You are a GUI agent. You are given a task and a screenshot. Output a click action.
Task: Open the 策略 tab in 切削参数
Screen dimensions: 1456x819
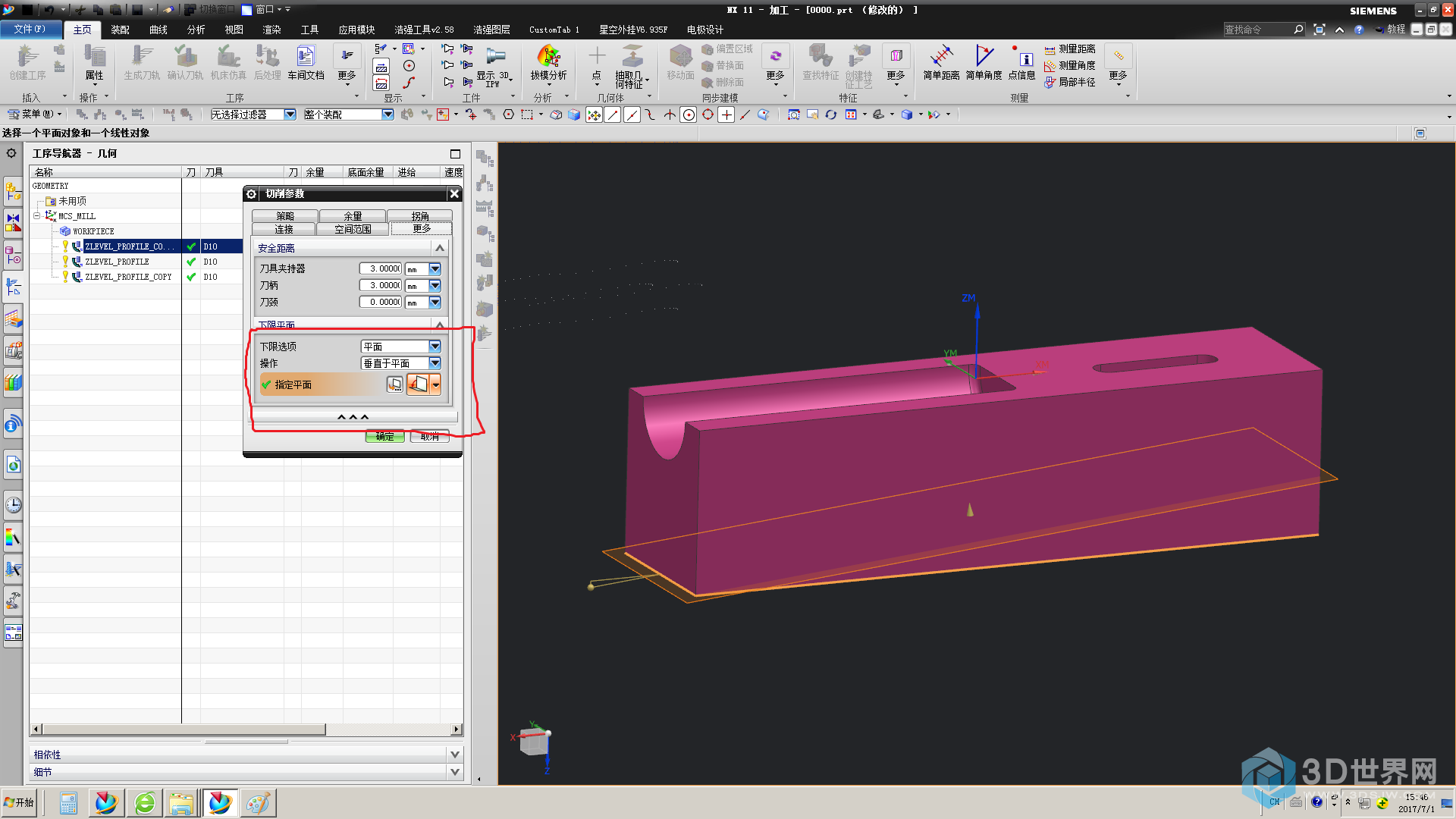tap(285, 216)
